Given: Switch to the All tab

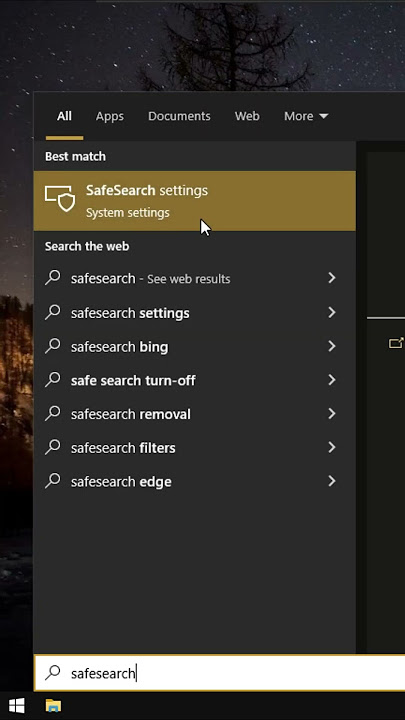Looking at the screenshot, I should coord(64,116).
